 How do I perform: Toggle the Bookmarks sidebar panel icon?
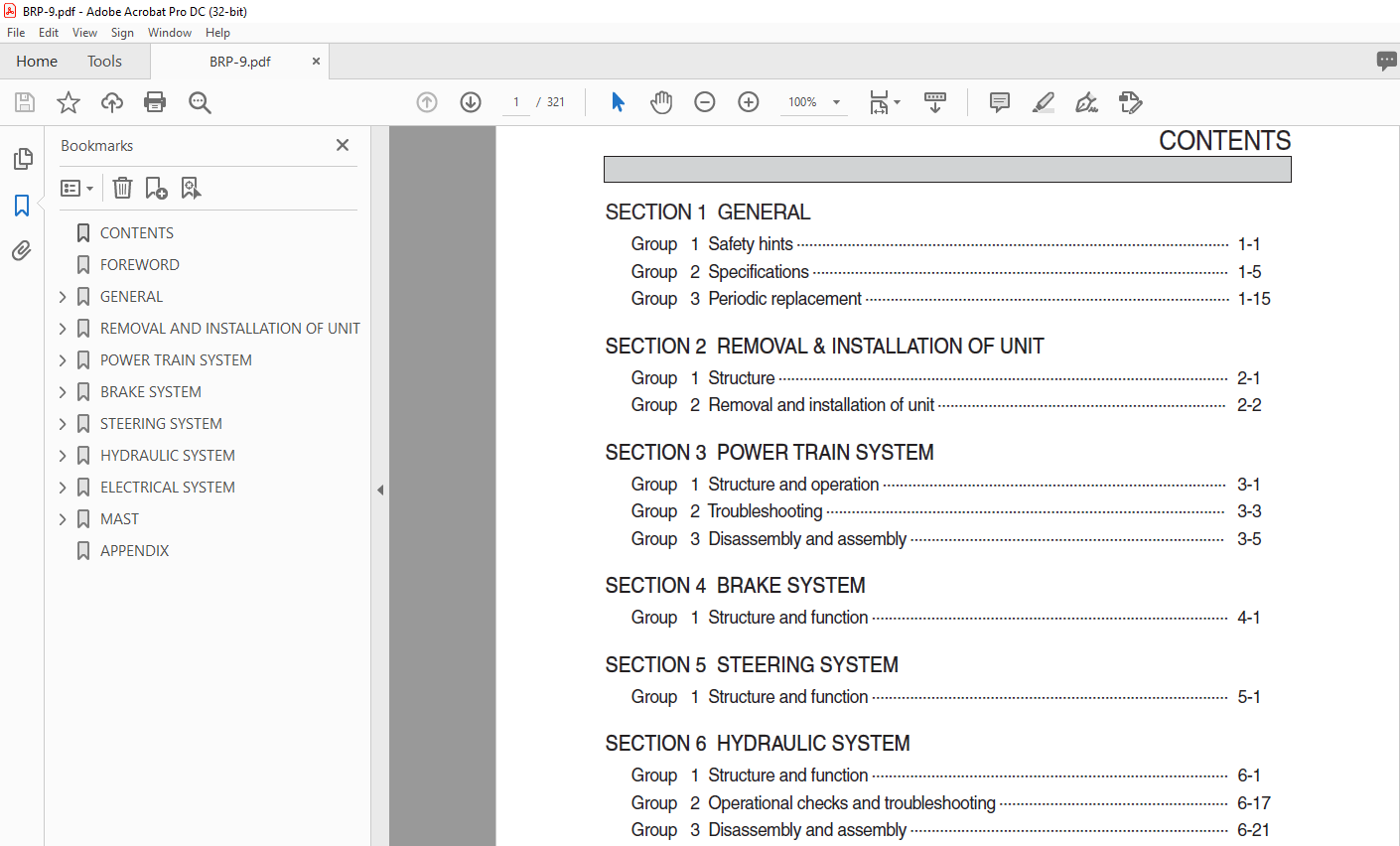(x=22, y=206)
